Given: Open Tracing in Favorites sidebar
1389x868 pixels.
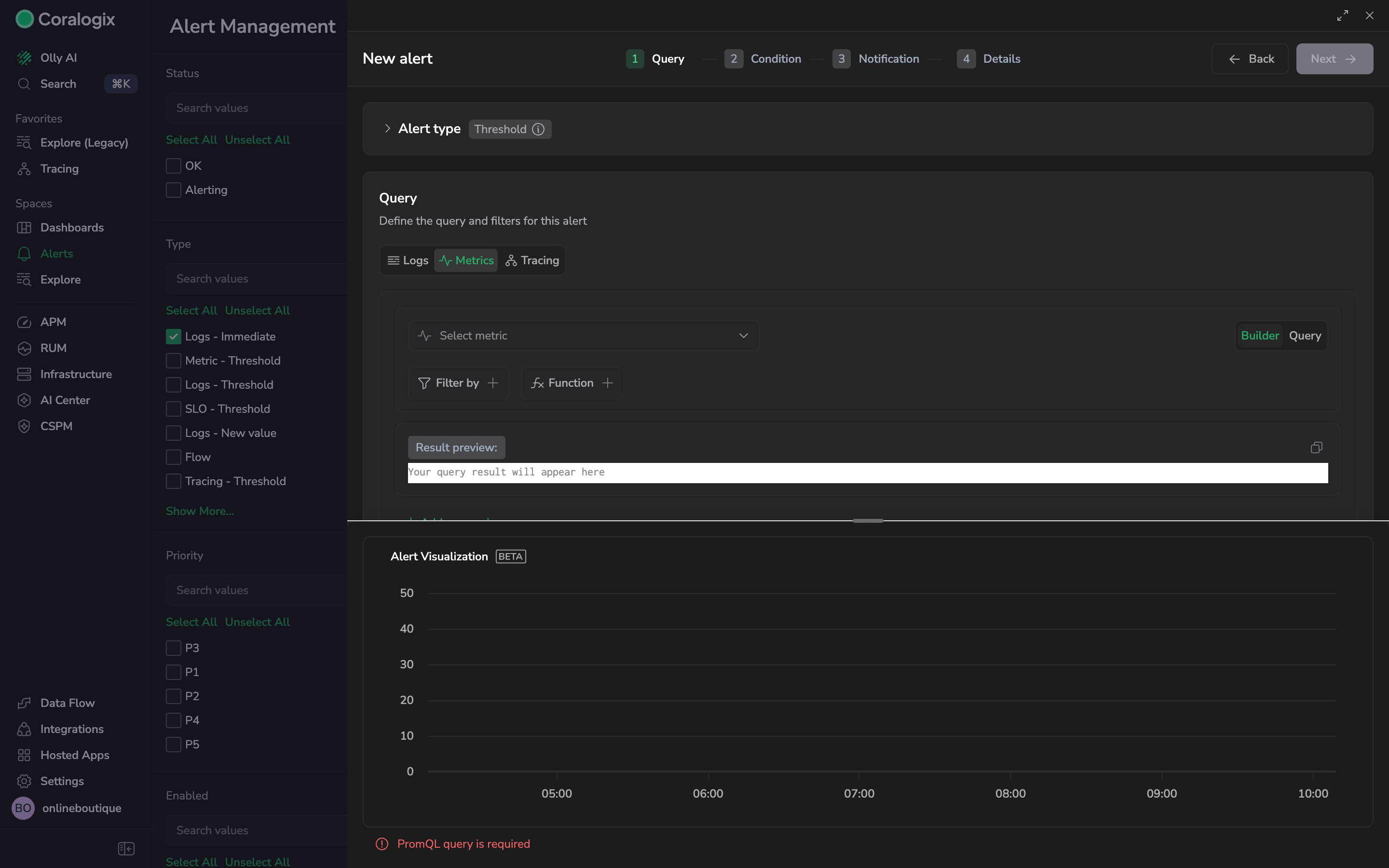Looking at the screenshot, I should tap(59, 168).
